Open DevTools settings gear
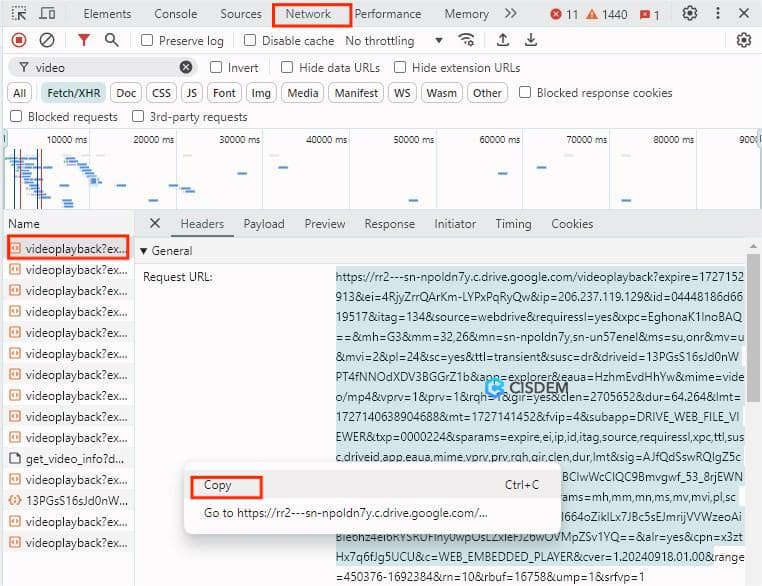 [x=690, y=14]
